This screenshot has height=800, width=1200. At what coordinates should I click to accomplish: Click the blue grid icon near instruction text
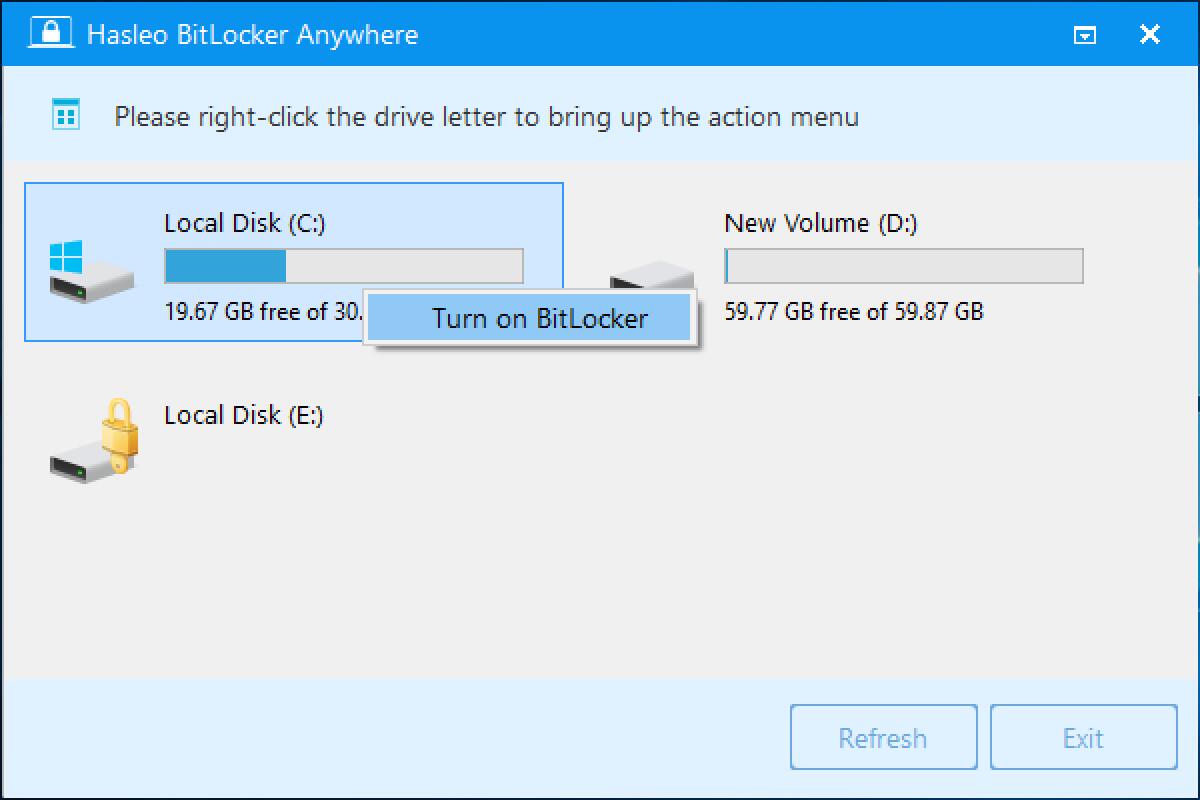[65, 116]
